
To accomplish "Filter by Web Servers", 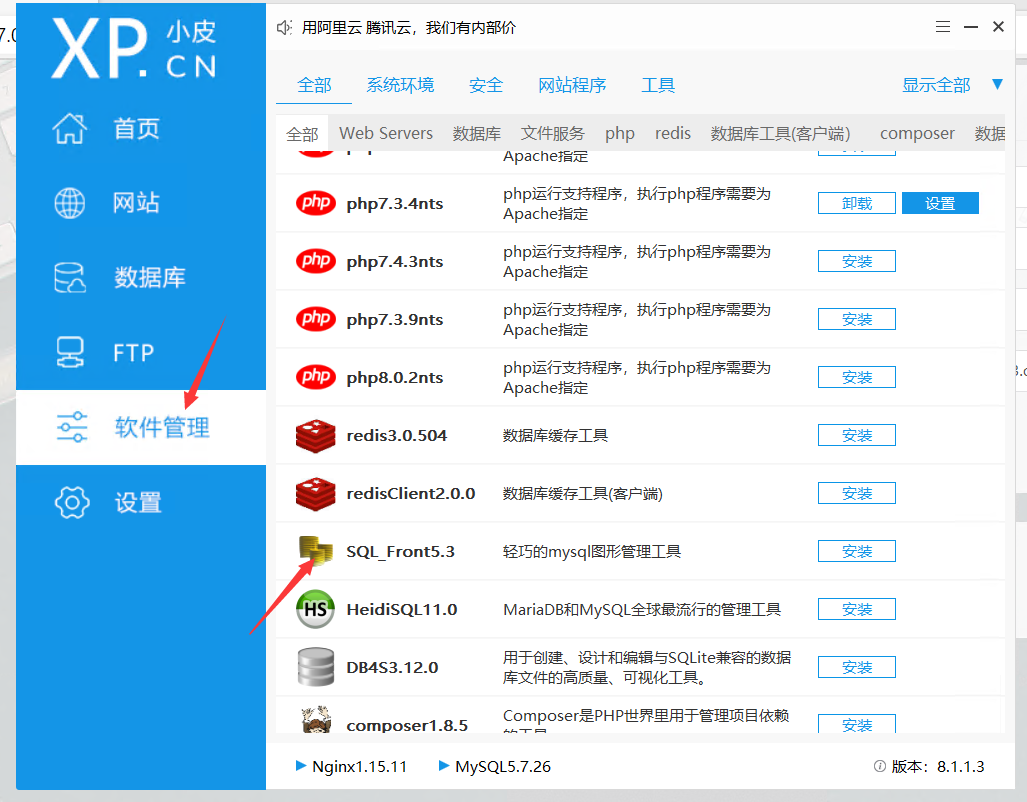I will click(x=386, y=133).
